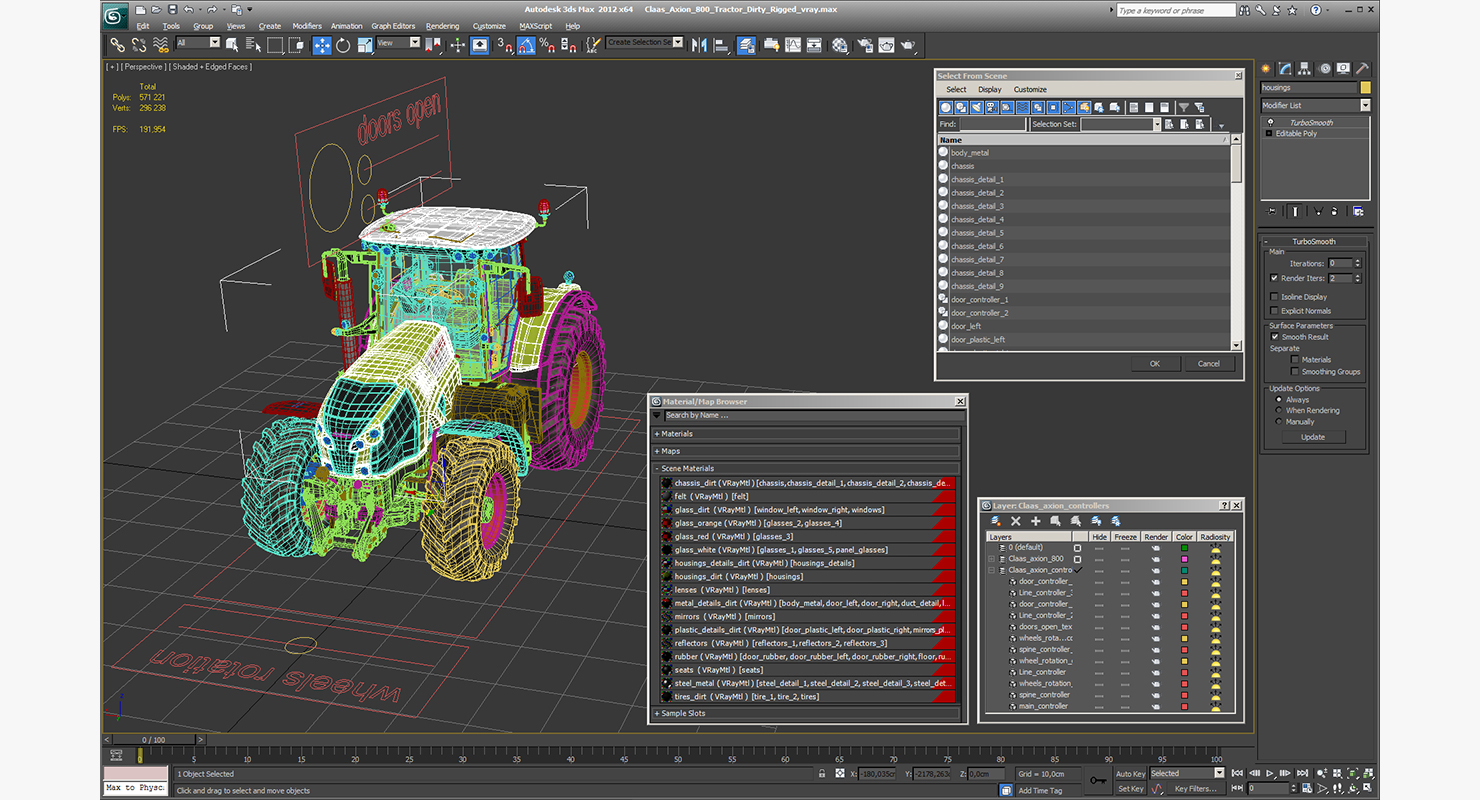Image resolution: width=1480 pixels, height=800 pixels.
Task: Open the MAXScript menu
Action: pos(537,26)
